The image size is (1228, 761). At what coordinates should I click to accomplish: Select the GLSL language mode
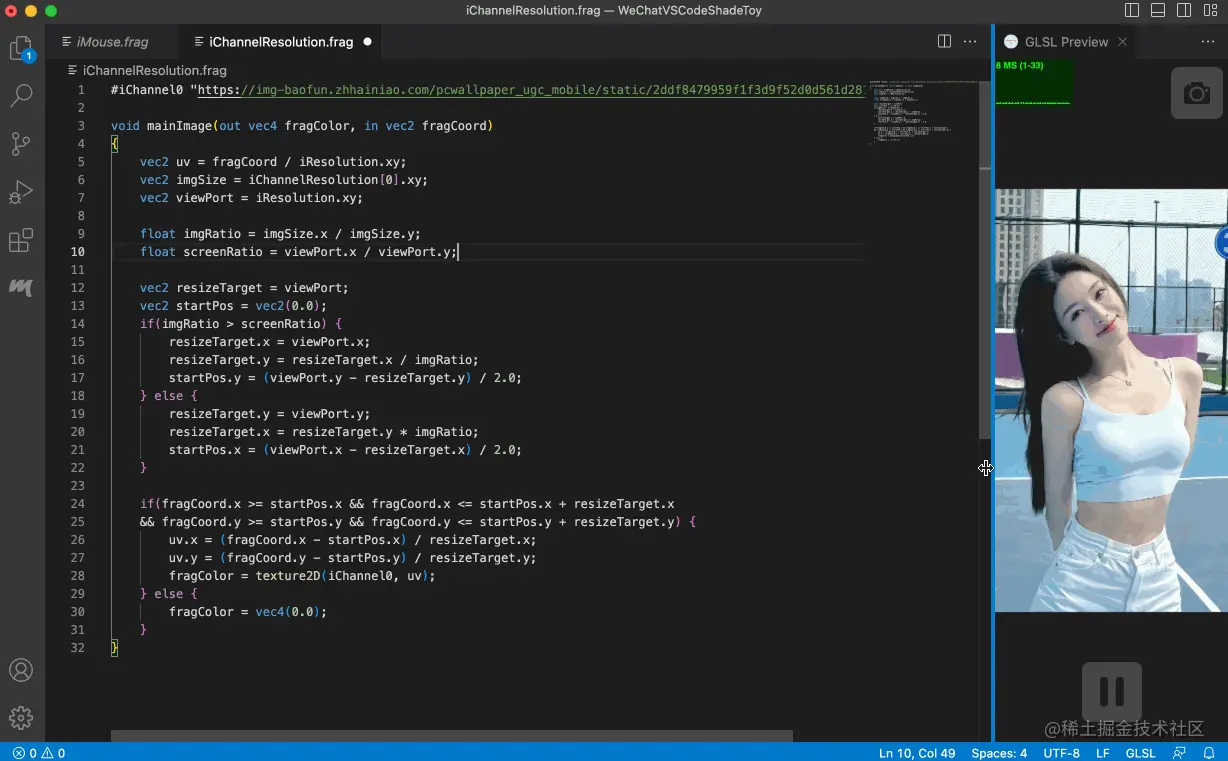(1141, 753)
